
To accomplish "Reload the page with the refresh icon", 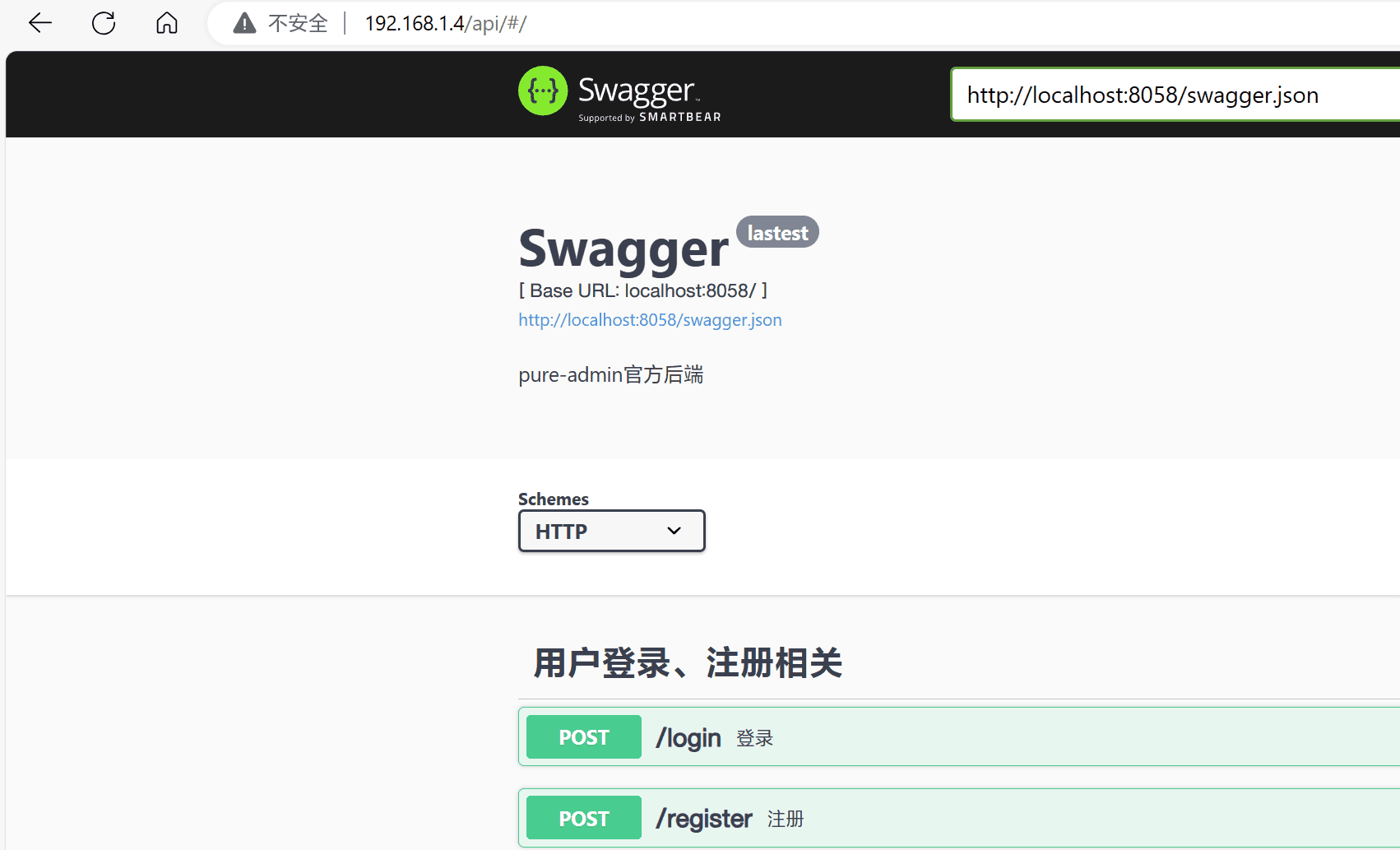I will 104,23.
